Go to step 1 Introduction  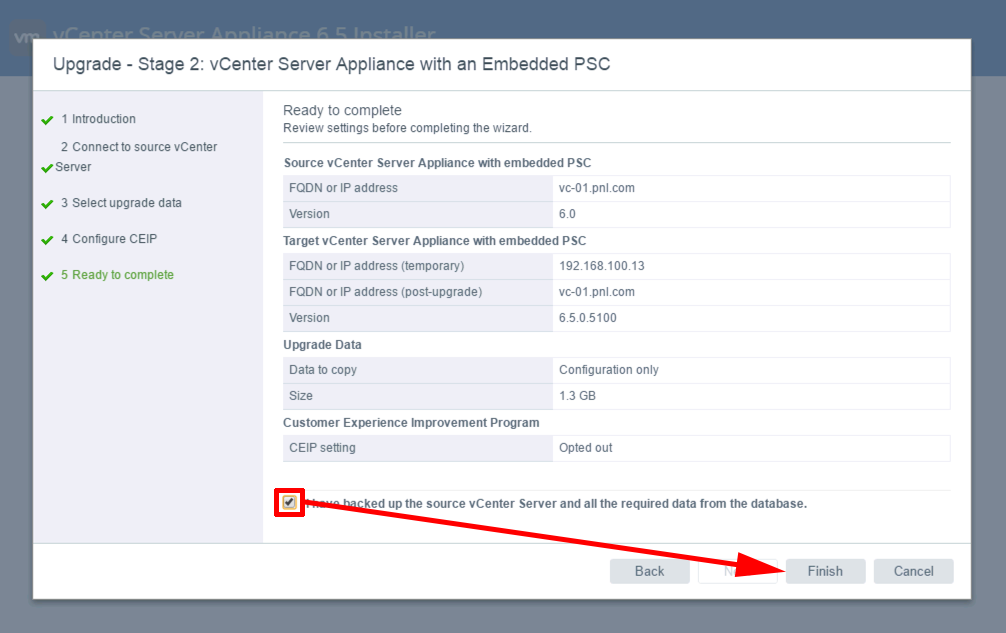coord(98,119)
